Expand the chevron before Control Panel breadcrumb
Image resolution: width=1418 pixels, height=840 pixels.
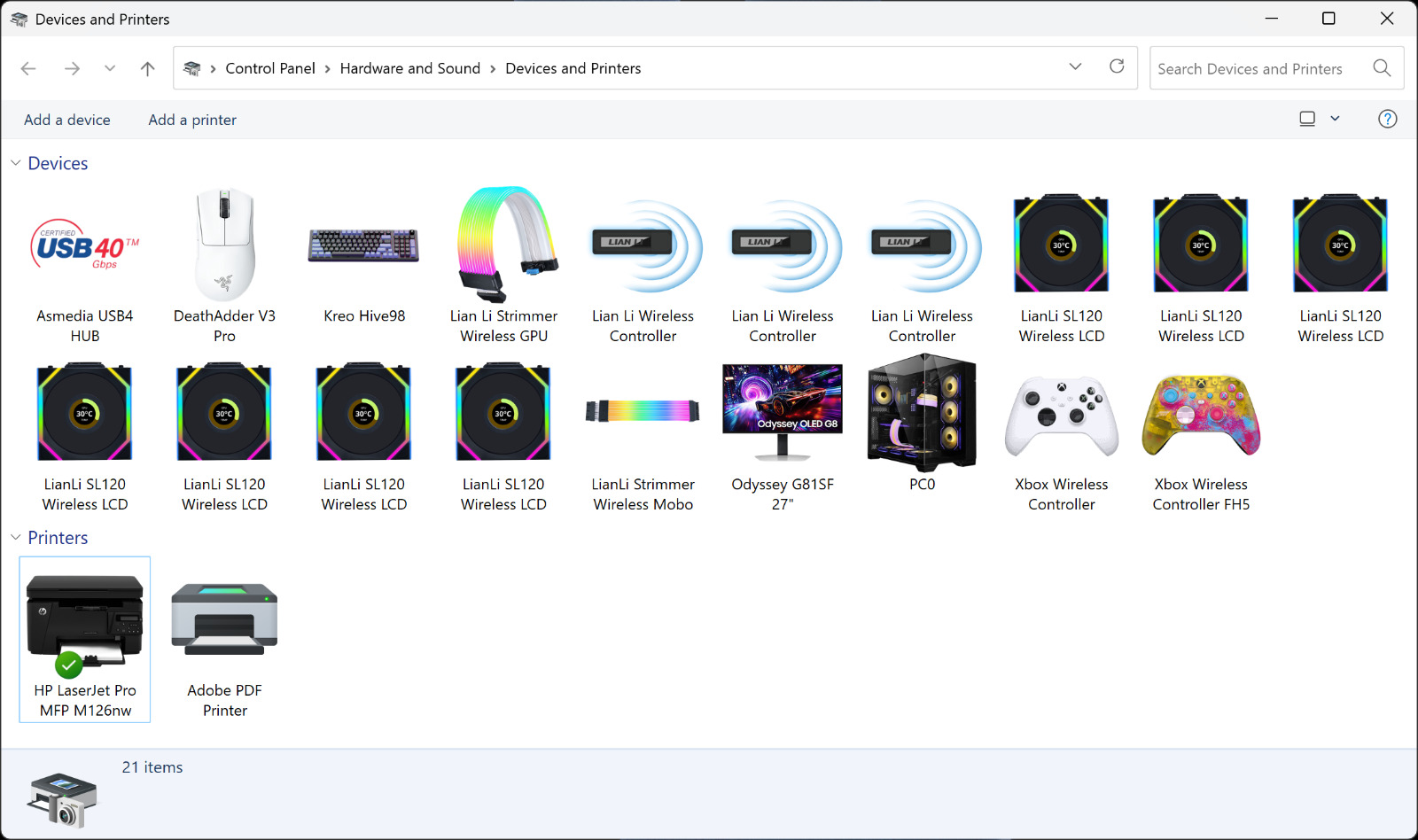(214, 68)
